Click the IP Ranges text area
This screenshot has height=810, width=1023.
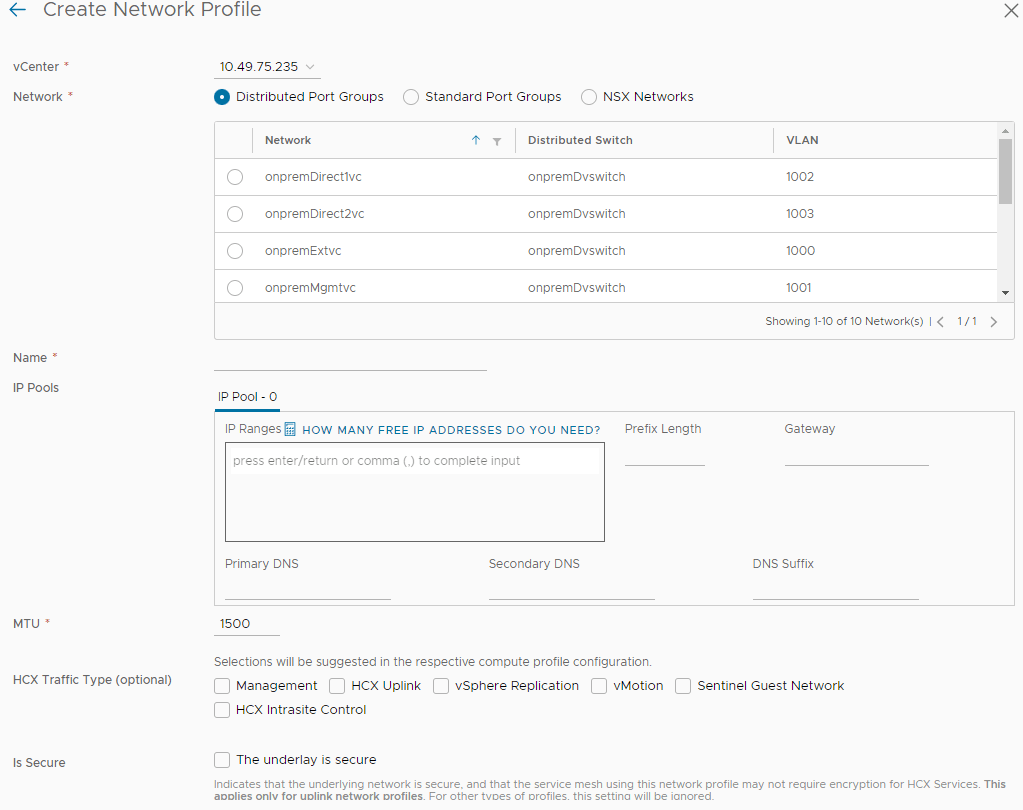(414, 492)
